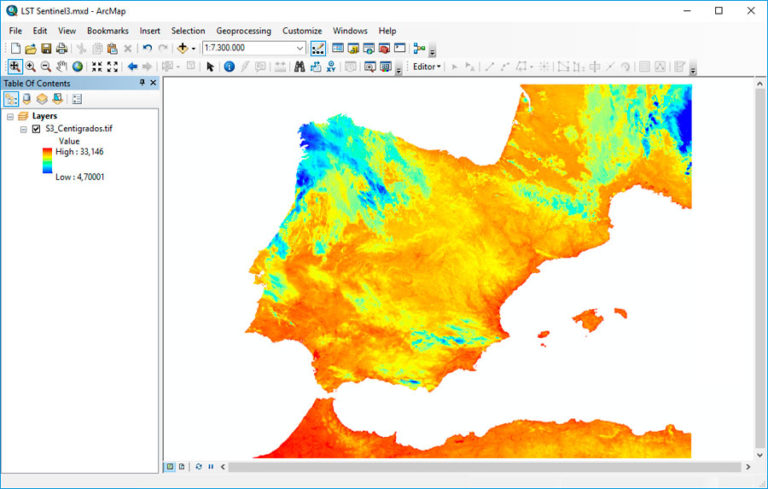Image resolution: width=768 pixels, height=489 pixels.
Task: Click Fixed Zoom In arrows
Action: click(97, 67)
